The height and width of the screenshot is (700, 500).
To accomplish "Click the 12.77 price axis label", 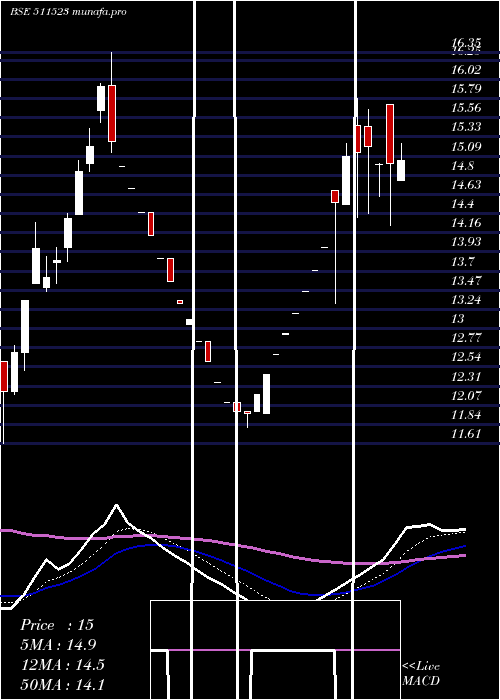I will 466,338.
